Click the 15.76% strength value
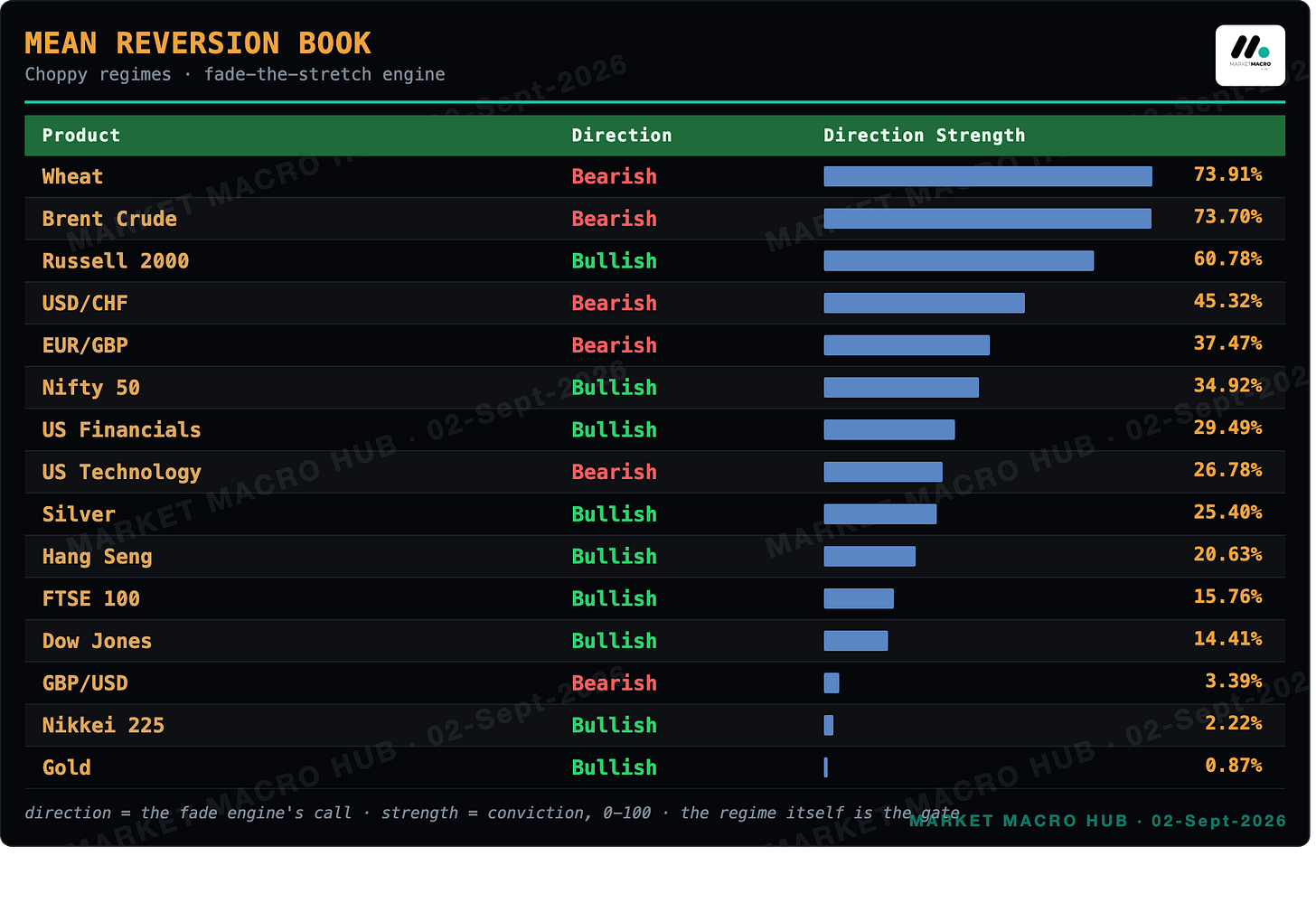This screenshot has height=903, width=1316. (1227, 597)
